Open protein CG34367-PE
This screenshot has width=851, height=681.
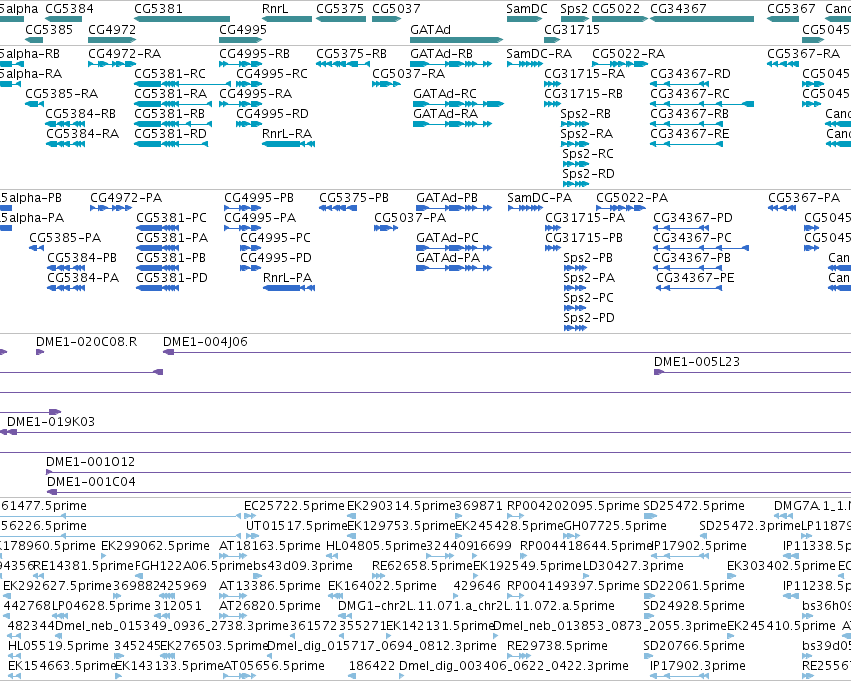click(x=695, y=278)
